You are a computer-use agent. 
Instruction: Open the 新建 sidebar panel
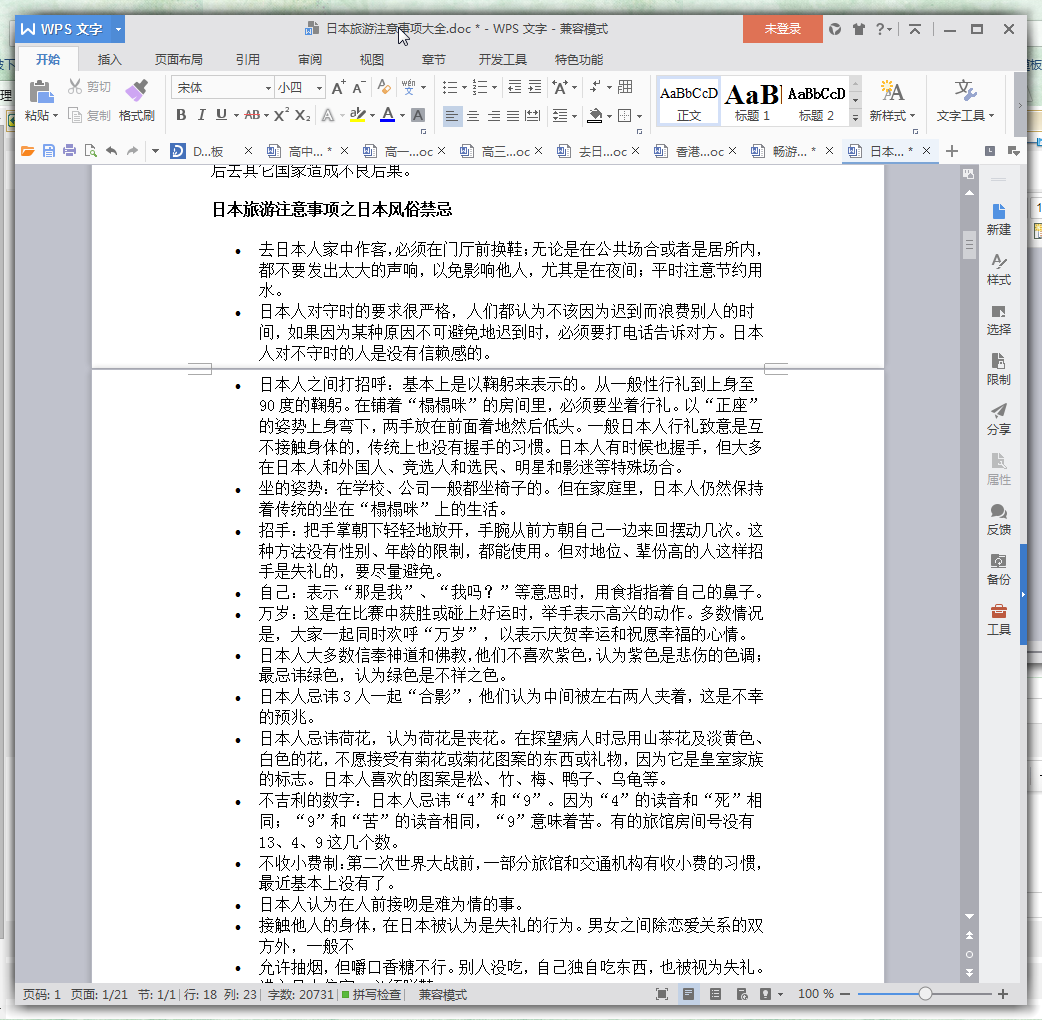pos(998,219)
